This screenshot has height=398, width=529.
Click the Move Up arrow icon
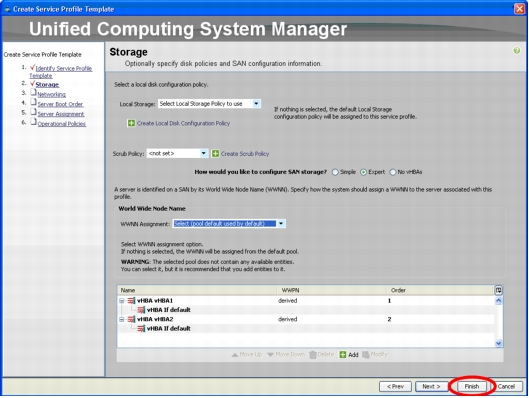coord(235,355)
